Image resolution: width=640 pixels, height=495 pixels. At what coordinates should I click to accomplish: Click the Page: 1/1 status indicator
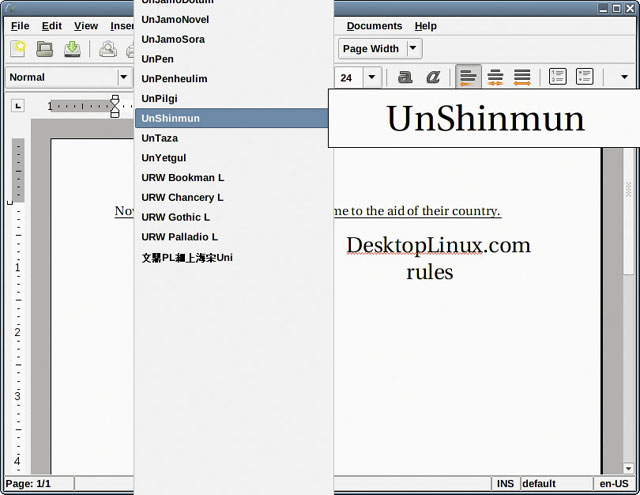(x=38, y=484)
